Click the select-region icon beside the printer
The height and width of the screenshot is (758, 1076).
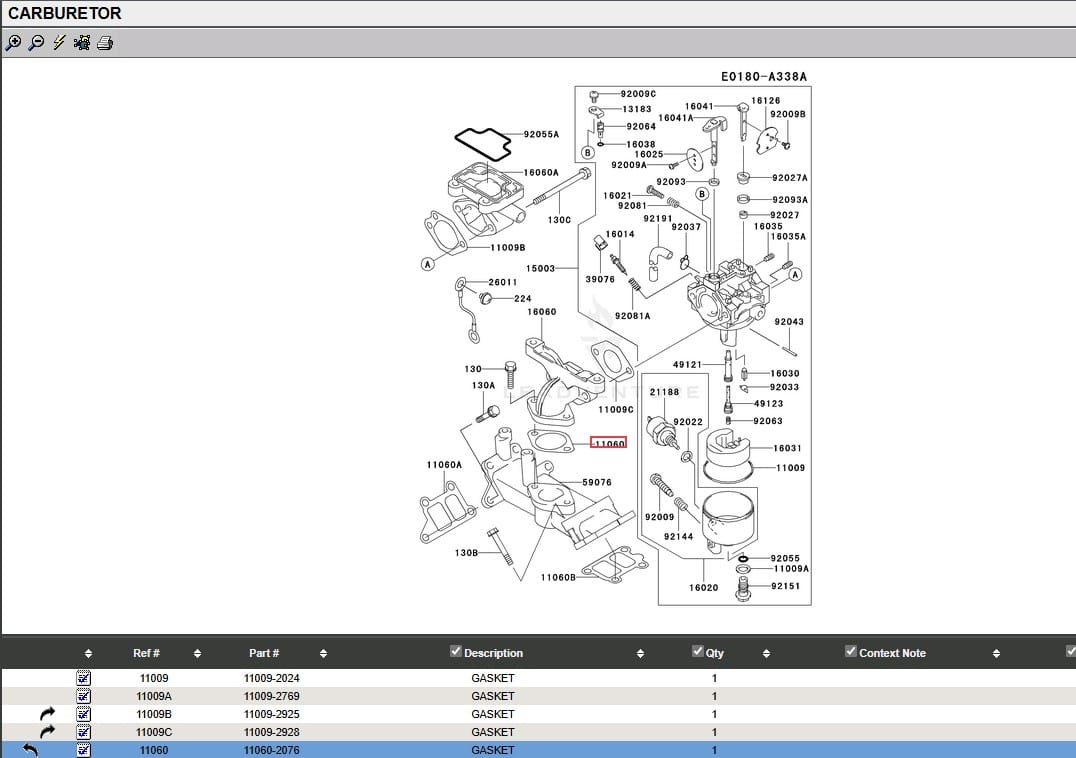click(x=82, y=43)
